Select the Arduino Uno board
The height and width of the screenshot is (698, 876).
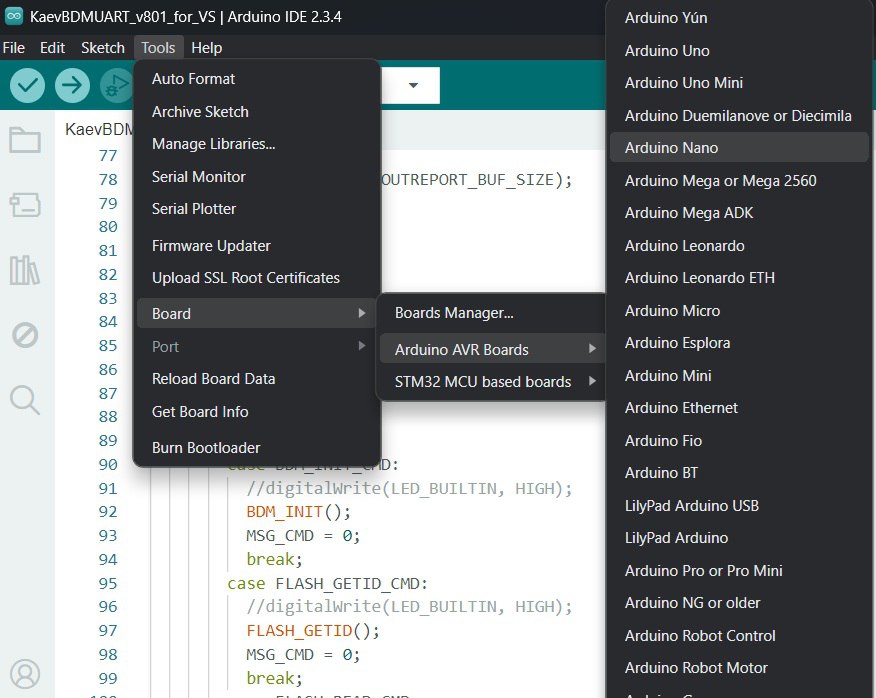pos(739,51)
